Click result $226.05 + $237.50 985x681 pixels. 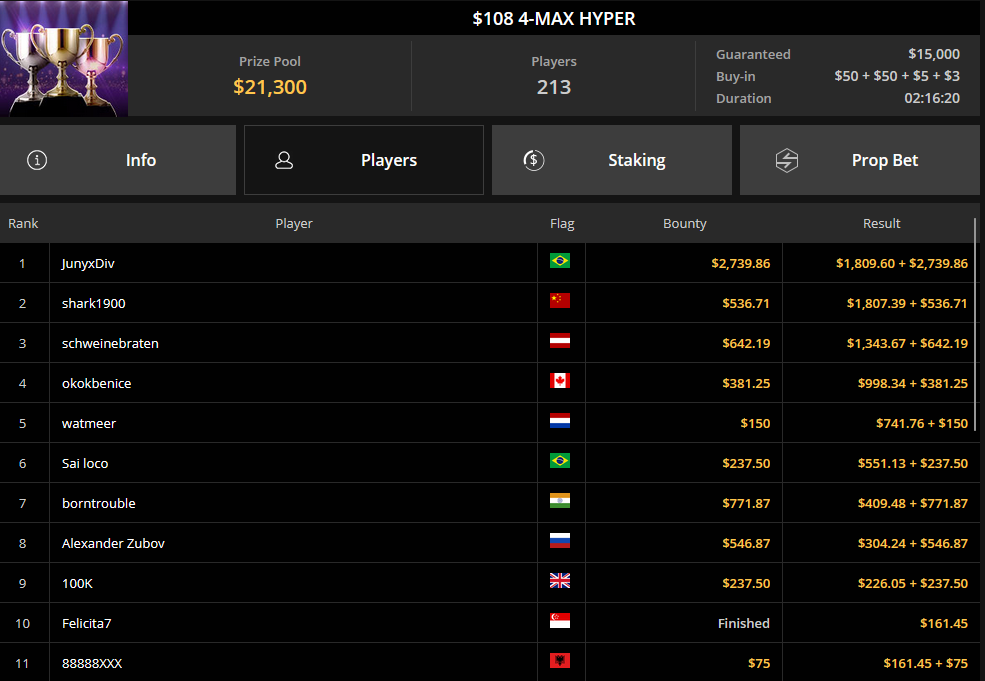(913, 584)
